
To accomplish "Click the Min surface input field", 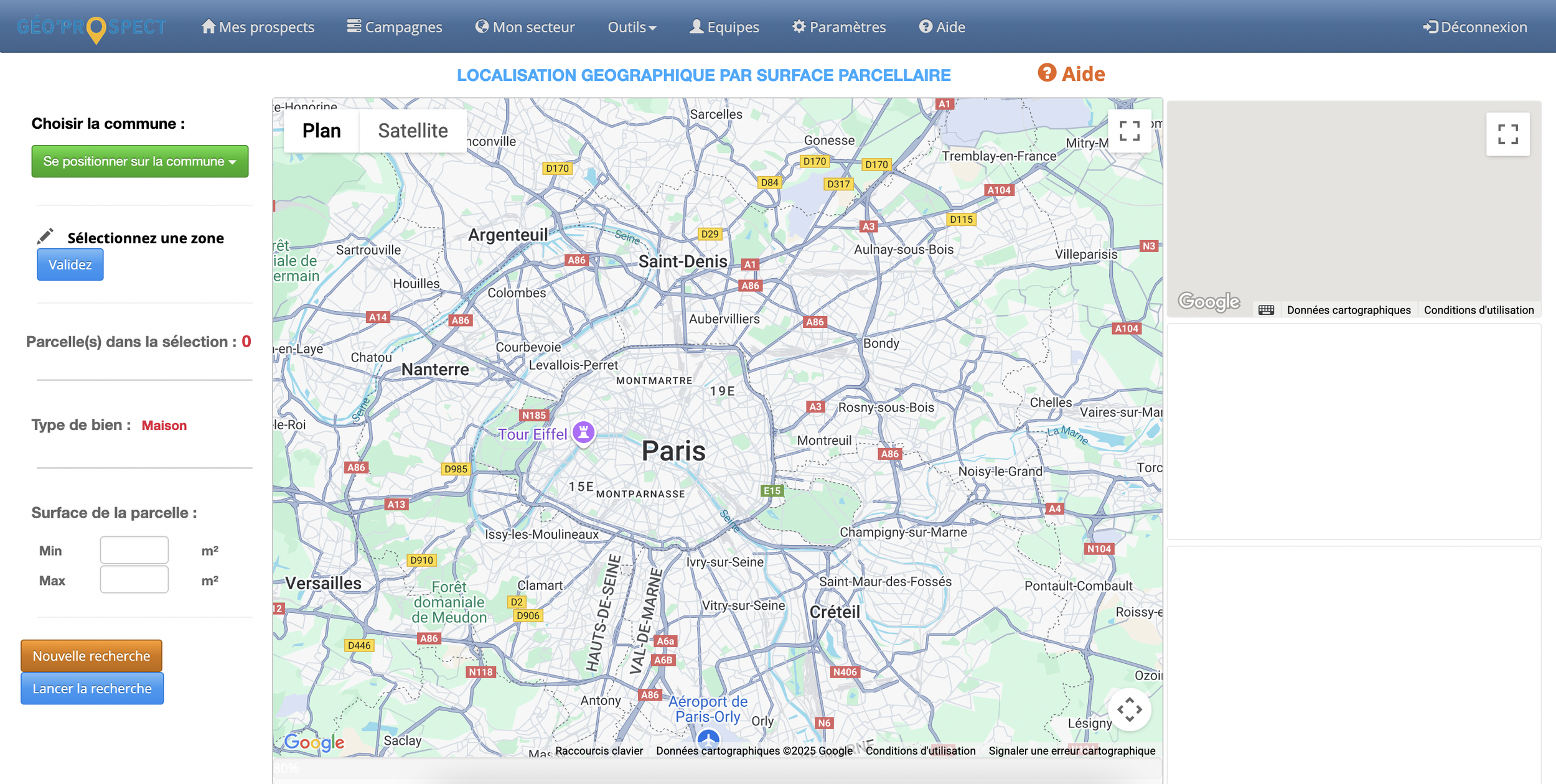I will click(x=134, y=550).
